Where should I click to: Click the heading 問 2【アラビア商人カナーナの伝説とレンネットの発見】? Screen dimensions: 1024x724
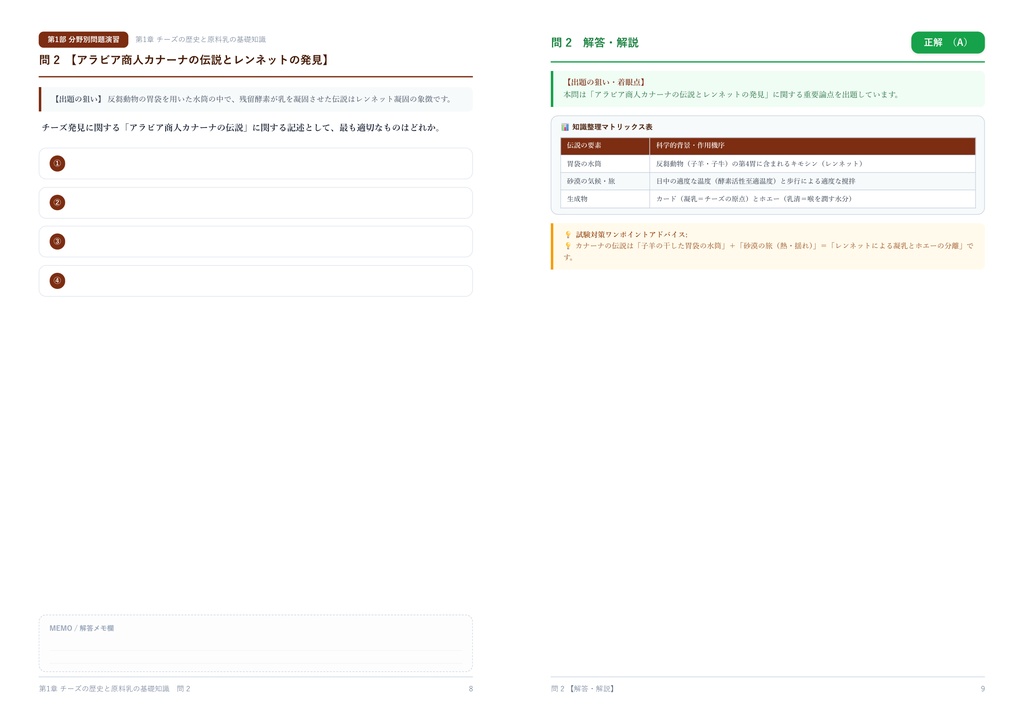point(185,60)
